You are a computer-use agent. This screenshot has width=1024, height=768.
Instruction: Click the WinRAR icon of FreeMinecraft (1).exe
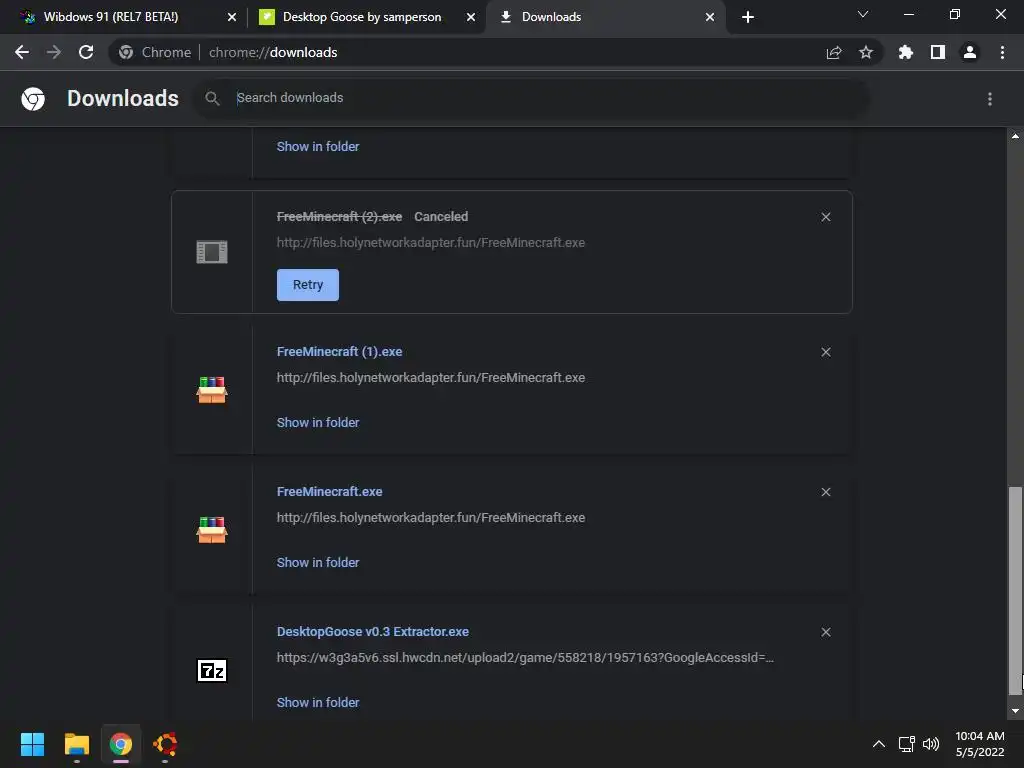212,390
